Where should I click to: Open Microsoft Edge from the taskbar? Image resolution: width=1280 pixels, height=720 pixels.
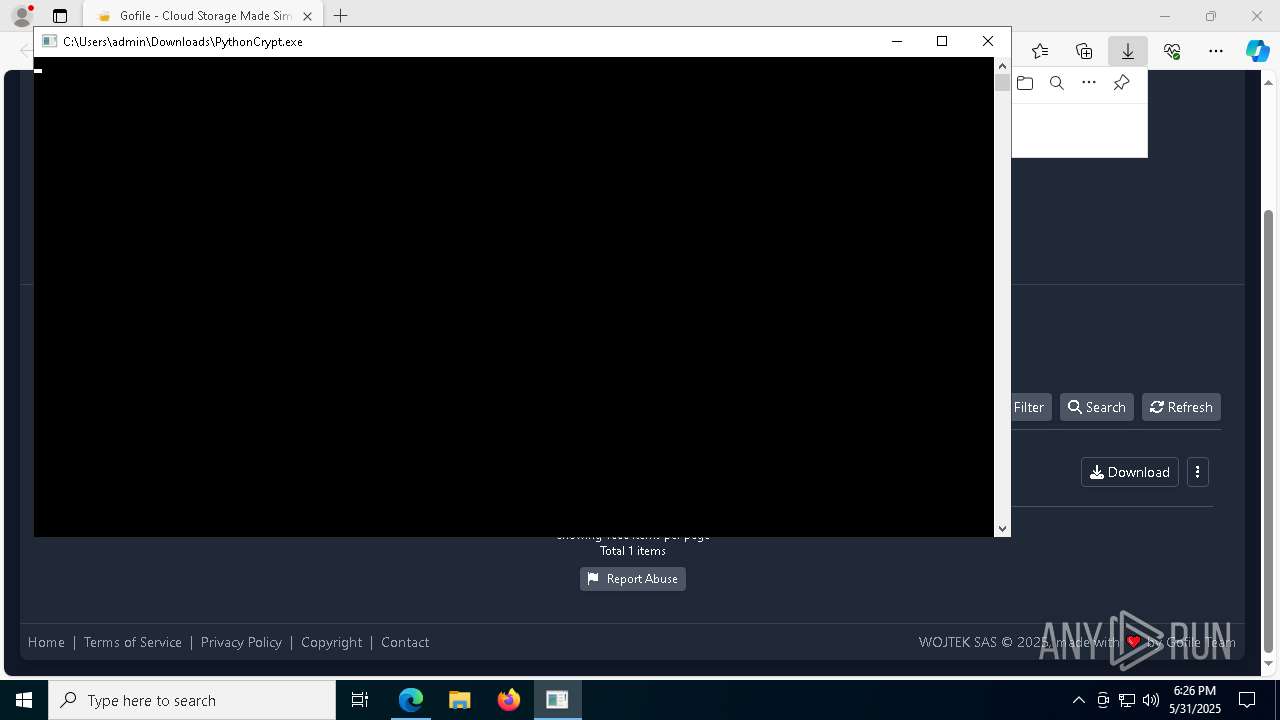411,700
